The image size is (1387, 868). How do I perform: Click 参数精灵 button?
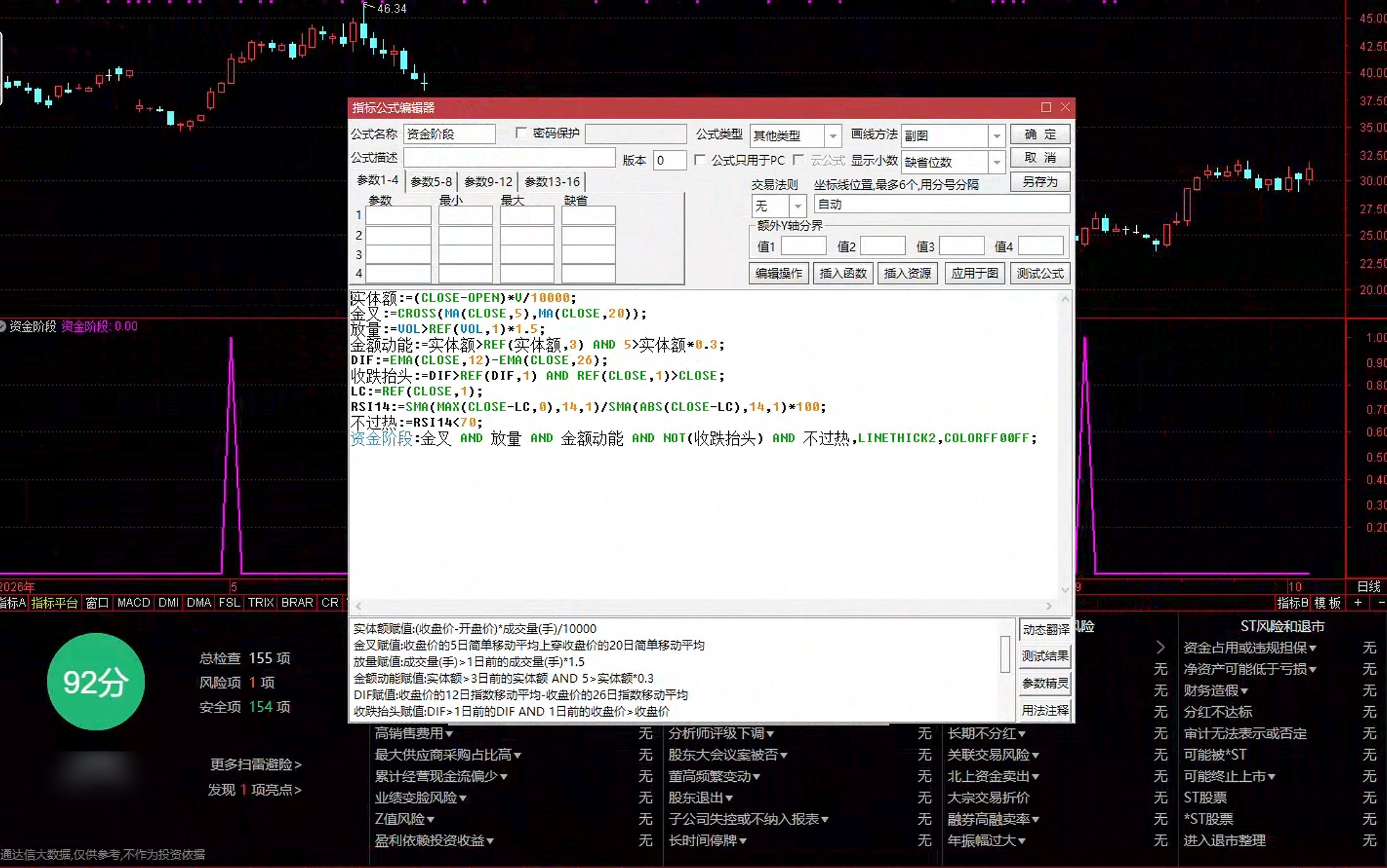[x=1045, y=683]
